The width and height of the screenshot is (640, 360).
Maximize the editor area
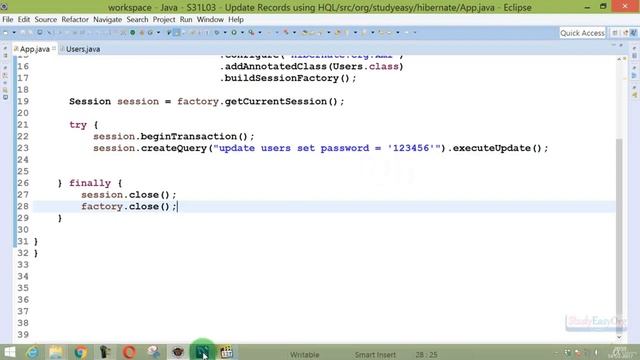click(621, 45)
